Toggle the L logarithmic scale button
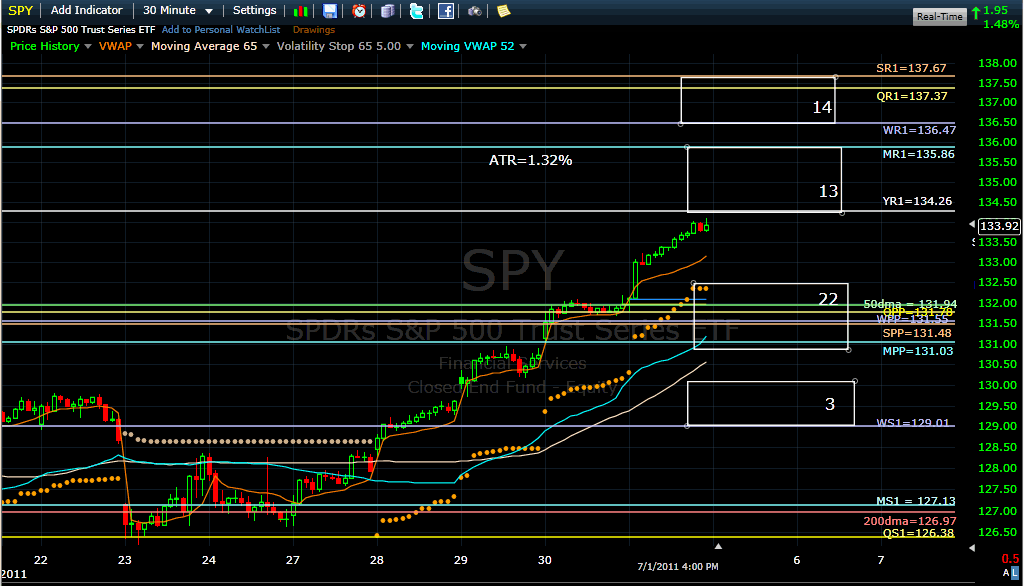1024x586 pixels. (x=1015, y=573)
